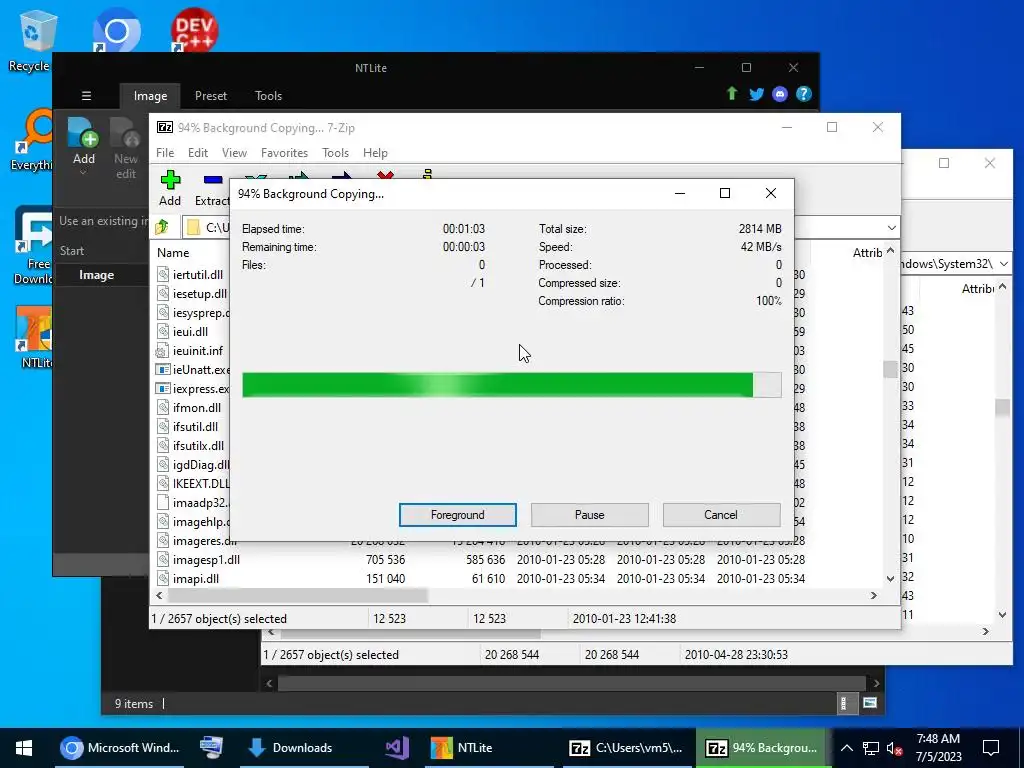Switch to the C:\Users\vm5 7-Zip taskbar window
1024x768 pixels.
click(626, 748)
